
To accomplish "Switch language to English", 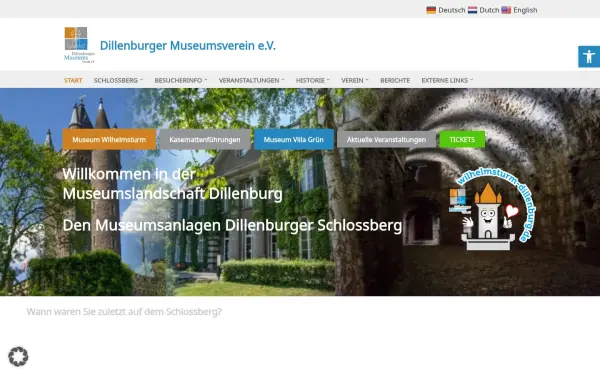I will [525, 10].
